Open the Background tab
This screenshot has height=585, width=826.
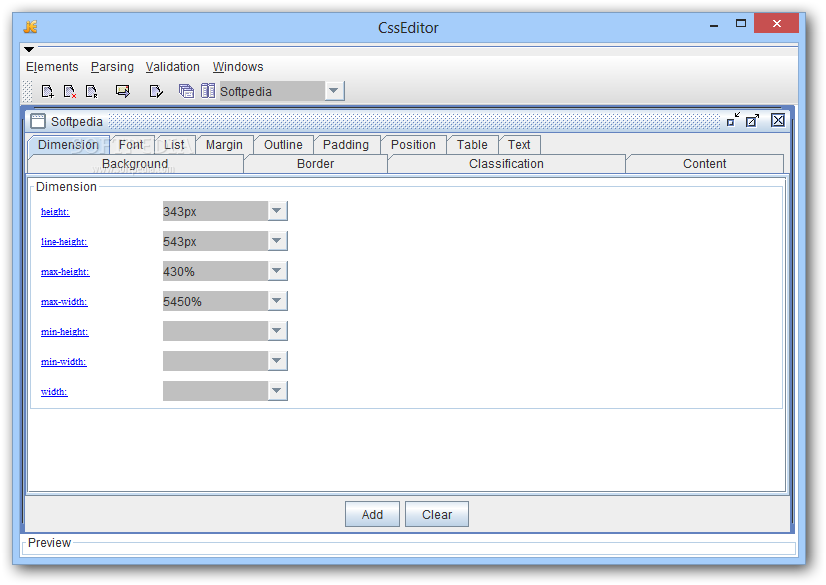(135, 164)
